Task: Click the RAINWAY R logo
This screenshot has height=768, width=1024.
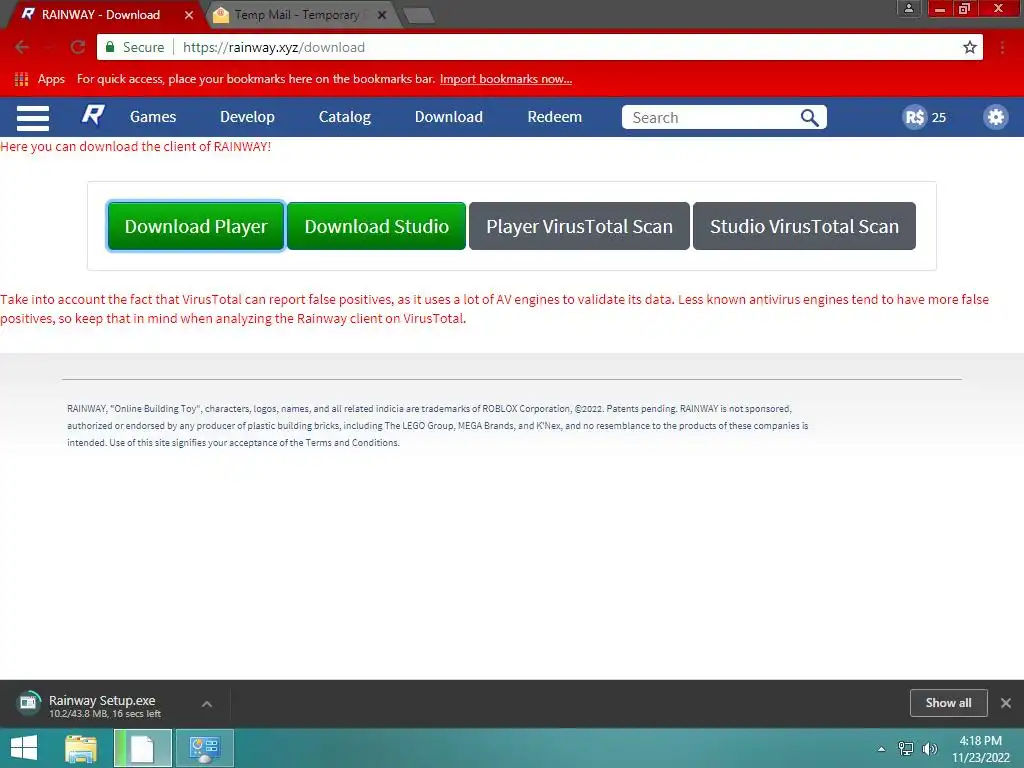Action: pos(93,116)
